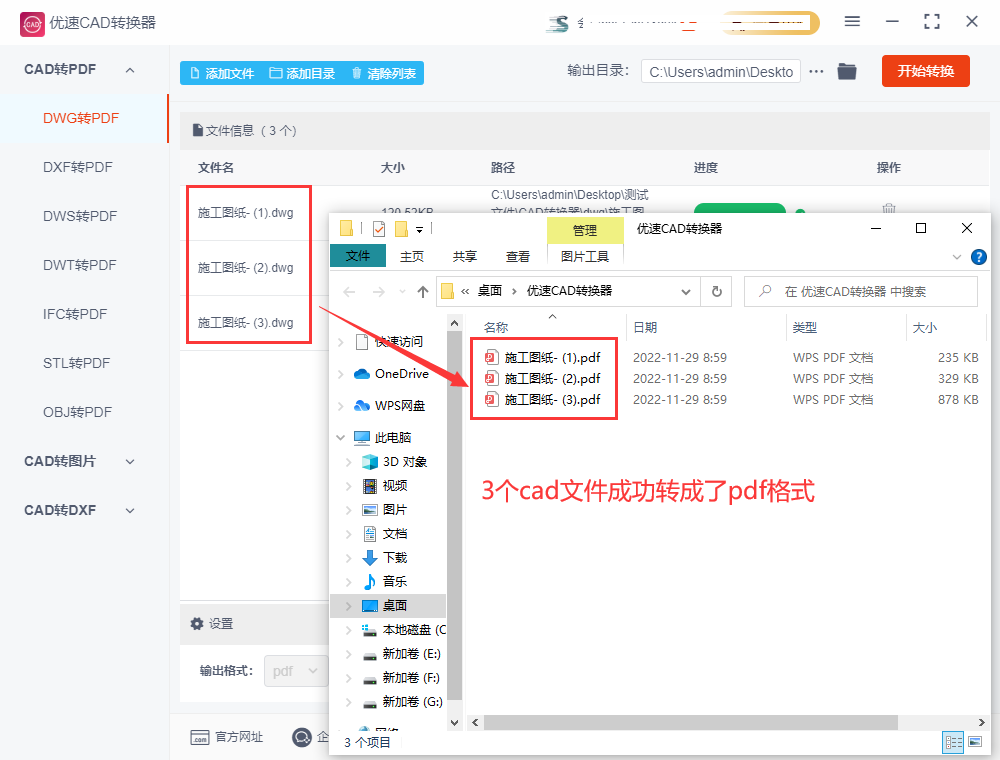Image resolution: width=1000 pixels, height=760 pixels.
Task: Sort by the 大小 column in Explorer
Action: [925, 328]
